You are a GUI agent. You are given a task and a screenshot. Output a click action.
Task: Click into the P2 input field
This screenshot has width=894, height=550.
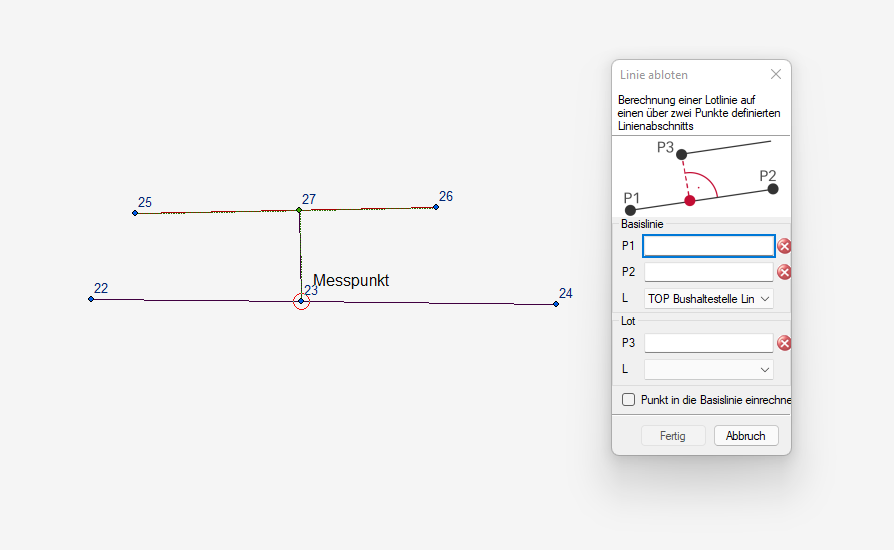click(x=708, y=272)
